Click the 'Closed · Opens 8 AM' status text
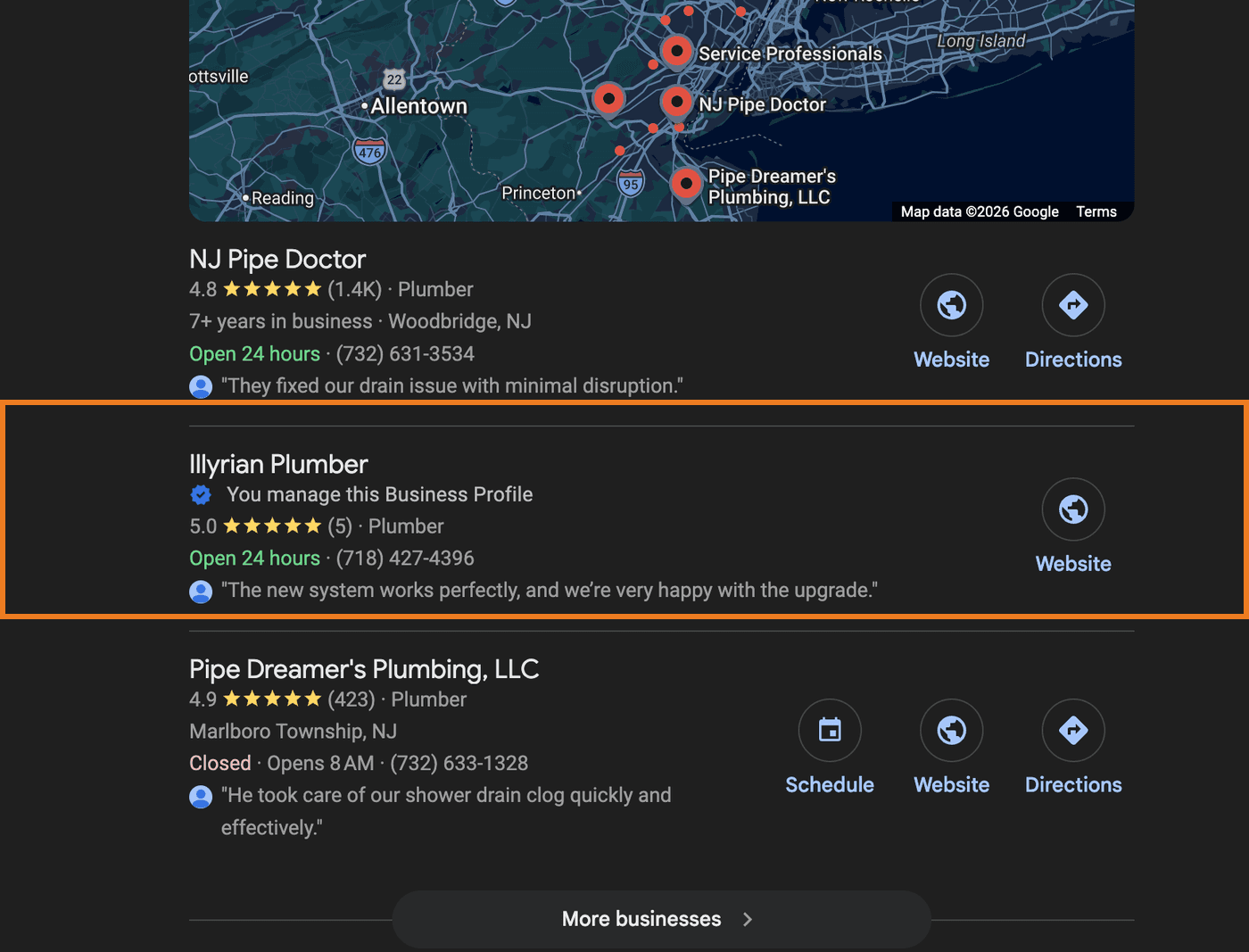Screen dimensions: 1249x952 pyautogui.click(x=282, y=764)
